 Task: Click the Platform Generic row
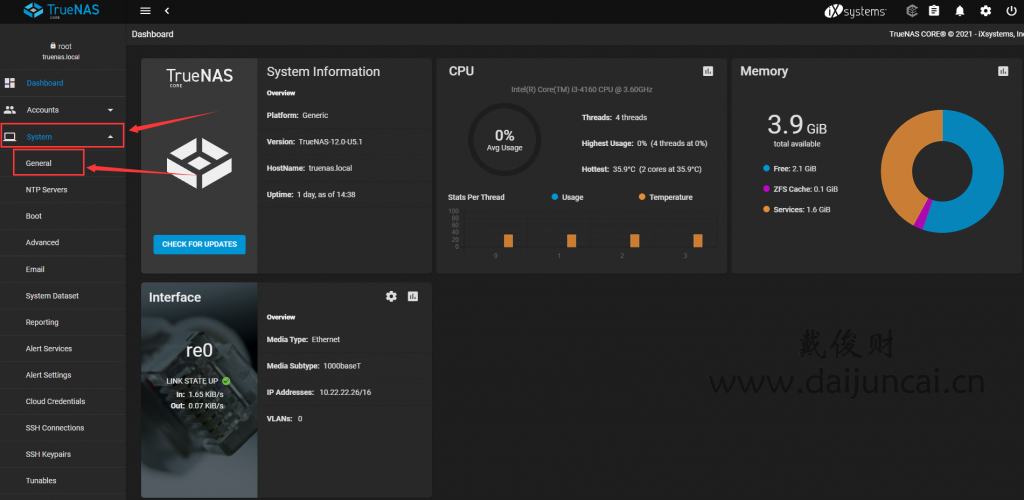tap(344, 115)
